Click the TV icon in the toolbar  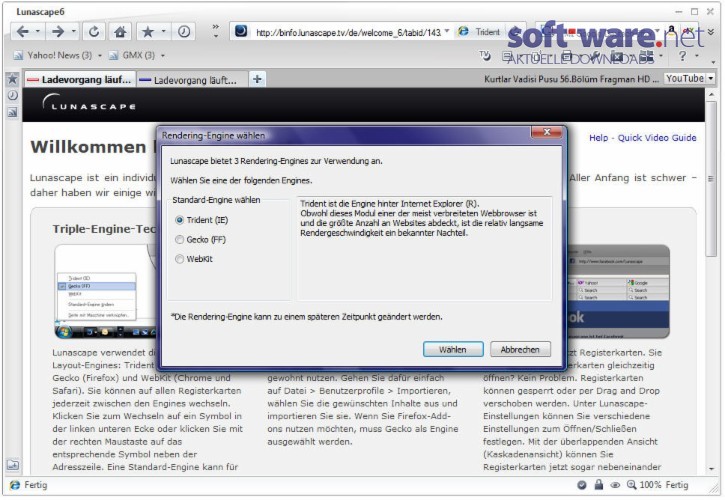(x=485, y=56)
